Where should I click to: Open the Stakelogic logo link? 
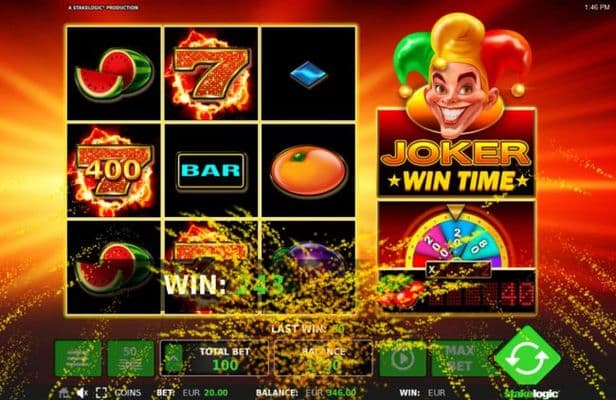coord(531,393)
